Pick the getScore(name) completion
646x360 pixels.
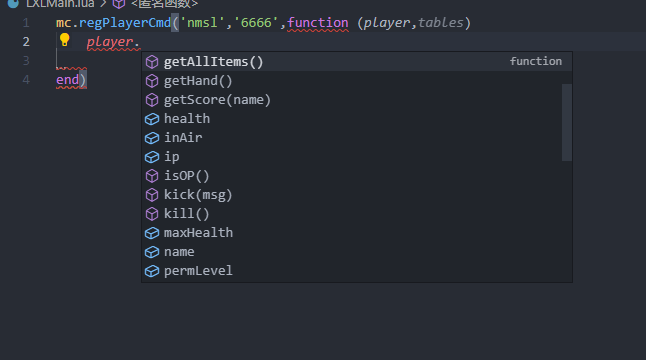click(357, 100)
